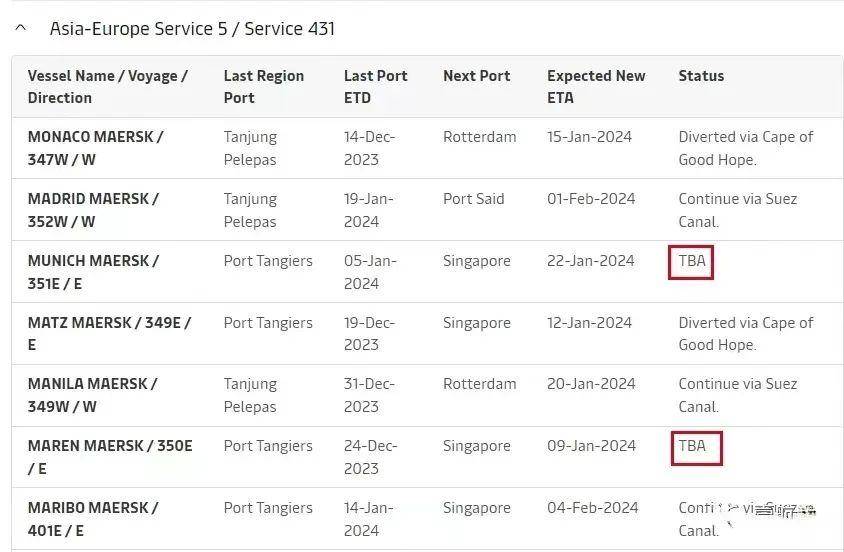Select the MARIBO MAERSK / 401E vessel name
The width and height of the screenshot is (844, 552).
[93, 519]
